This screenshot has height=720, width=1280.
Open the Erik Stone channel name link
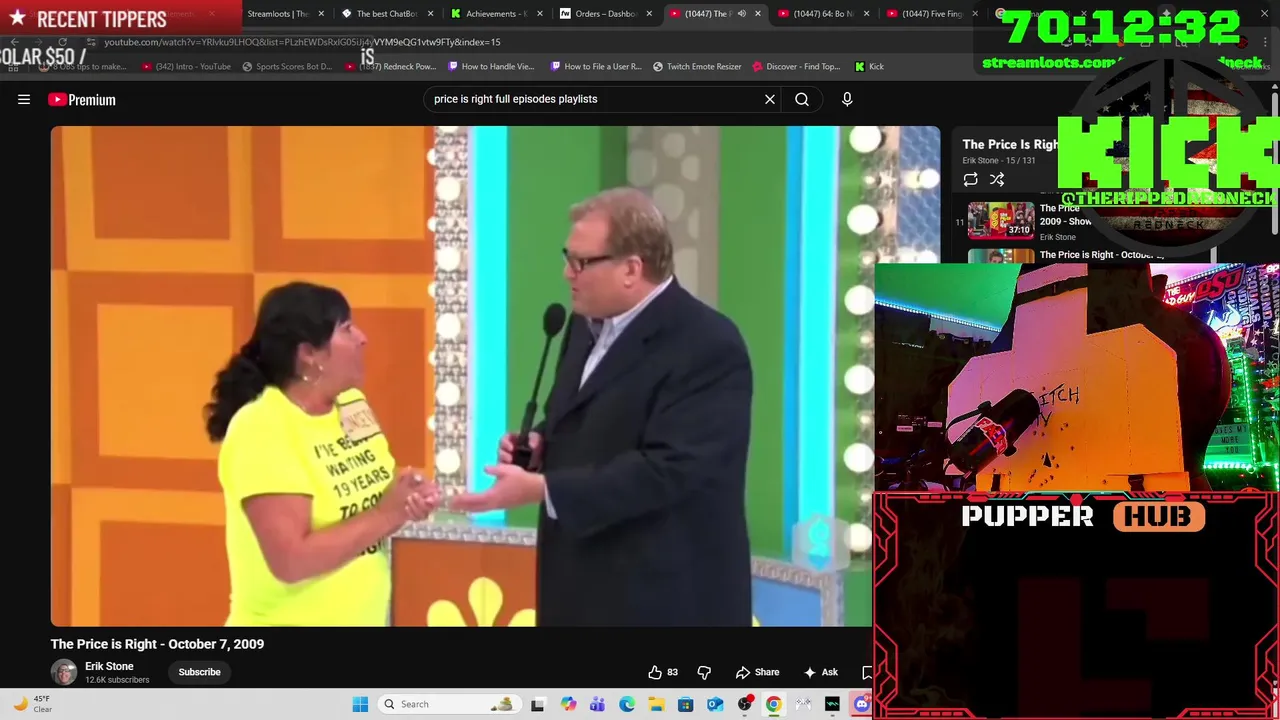click(x=109, y=666)
